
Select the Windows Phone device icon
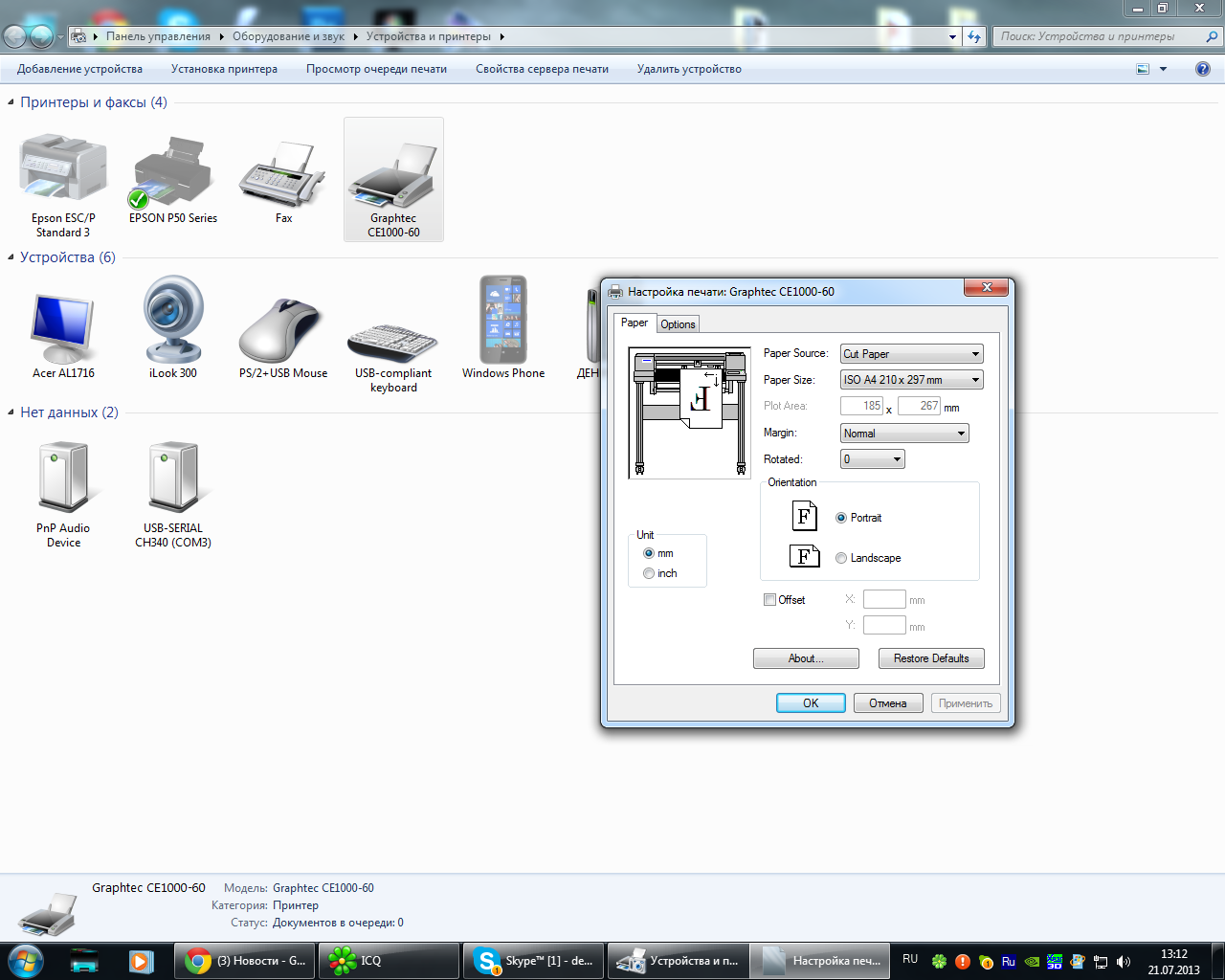503,320
